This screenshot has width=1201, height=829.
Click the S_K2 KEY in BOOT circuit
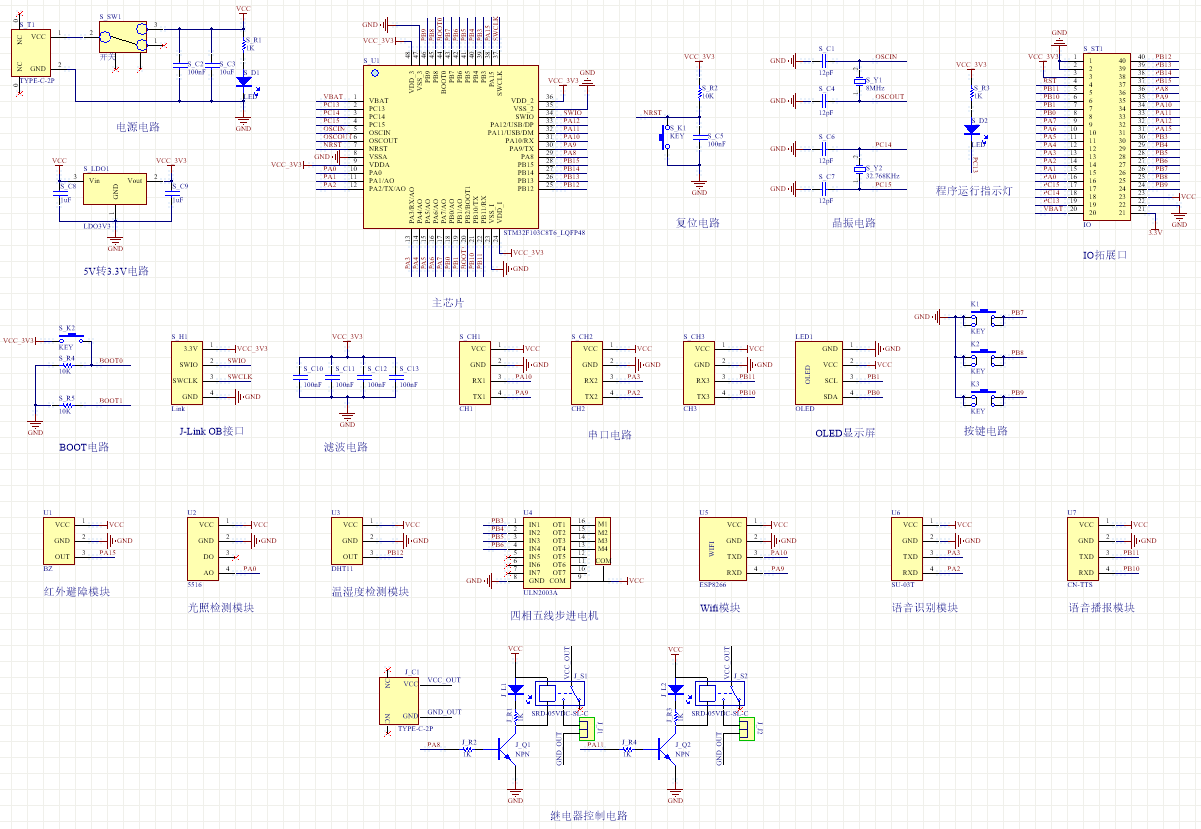69,338
